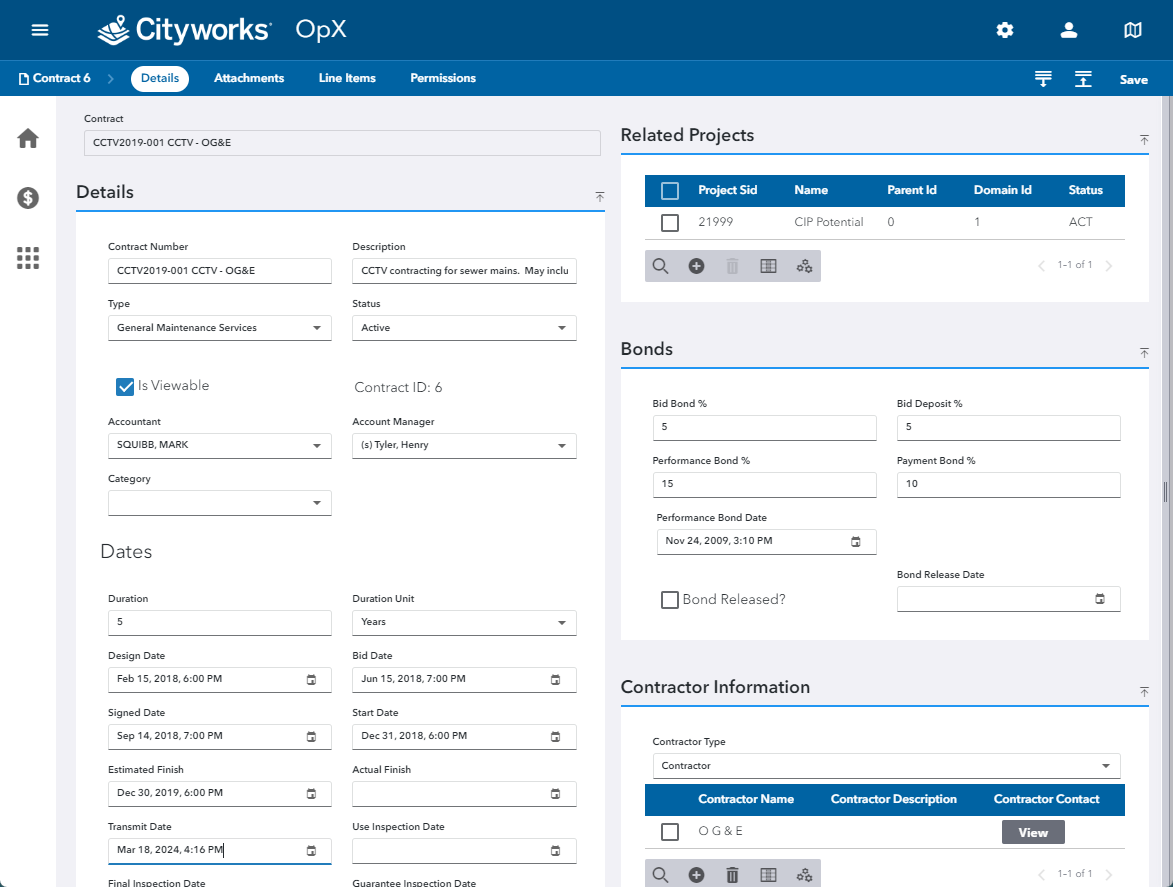
Task: Check the O G & E contractor checkbox
Action: pos(670,832)
